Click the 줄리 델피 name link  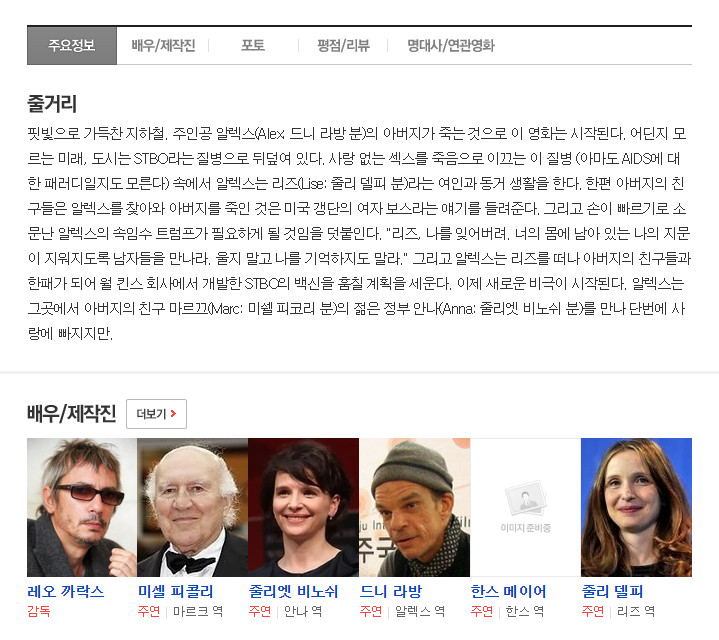[x=612, y=591]
